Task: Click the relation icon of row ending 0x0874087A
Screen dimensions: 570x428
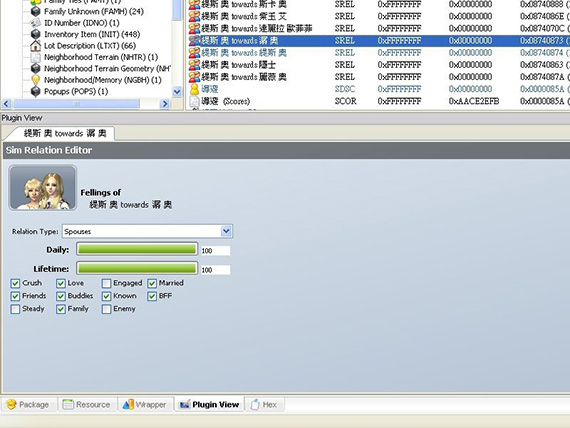Action: [194, 77]
